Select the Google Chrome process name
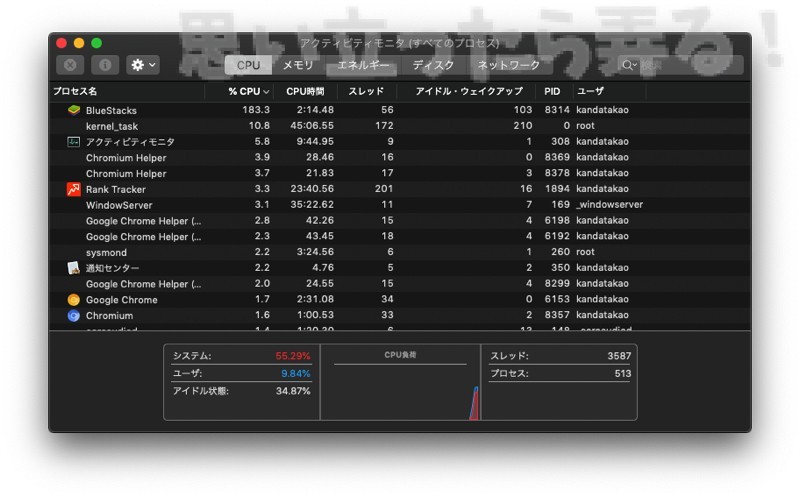This screenshot has width=800, height=497. click(x=121, y=300)
